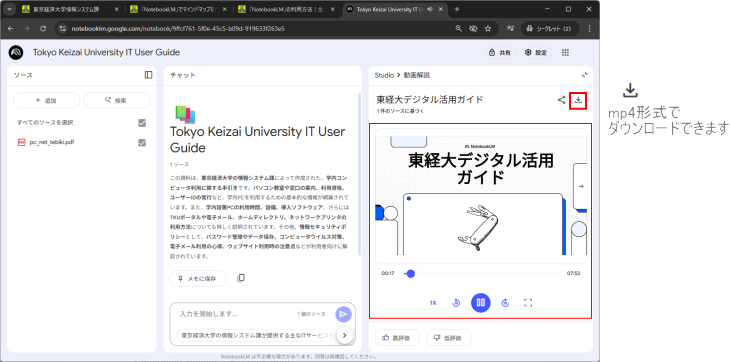Open the pc_net_tebiki.pdf source

click(52, 142)
